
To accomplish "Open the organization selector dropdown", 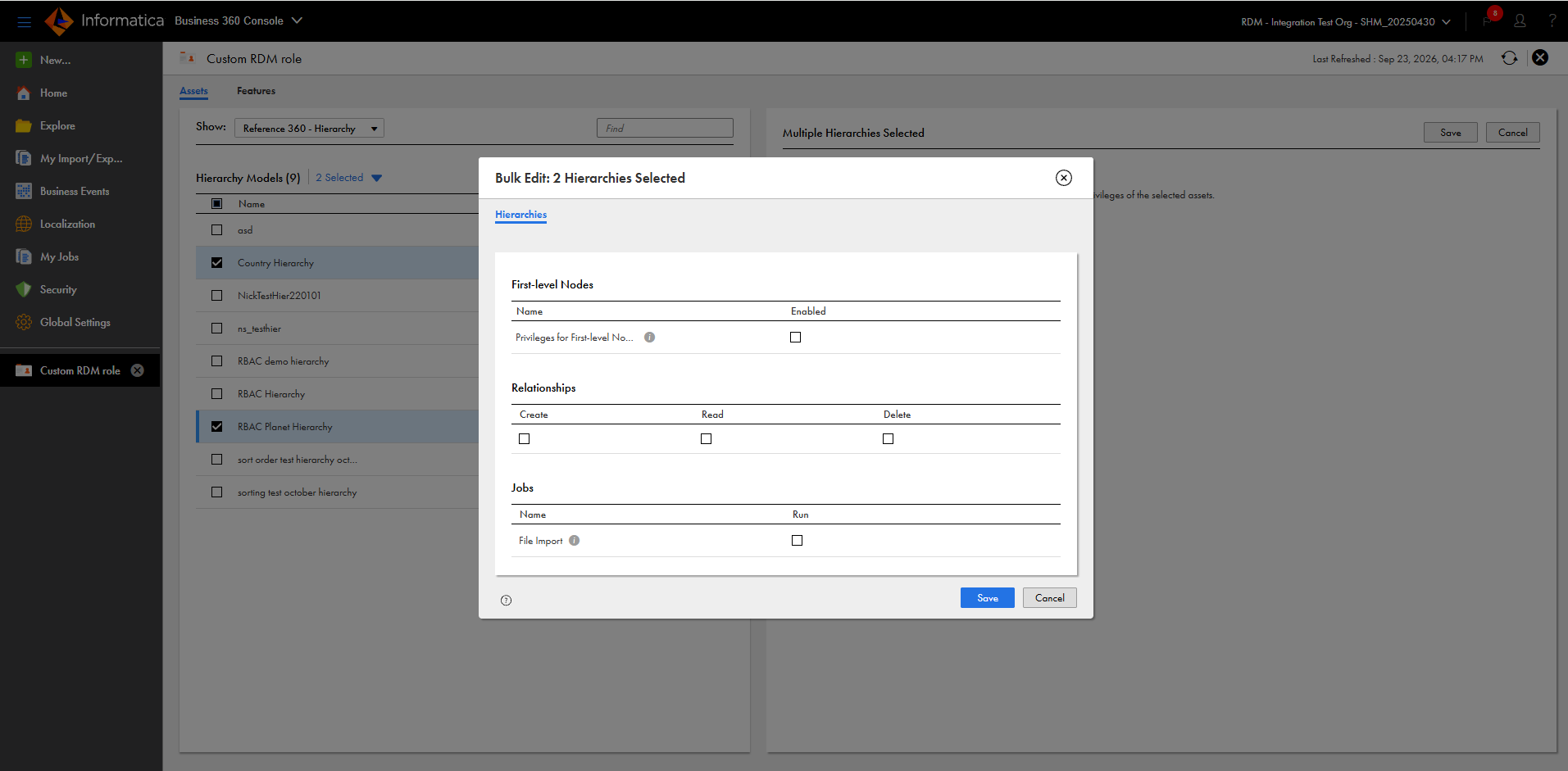I will [1346, 22].
